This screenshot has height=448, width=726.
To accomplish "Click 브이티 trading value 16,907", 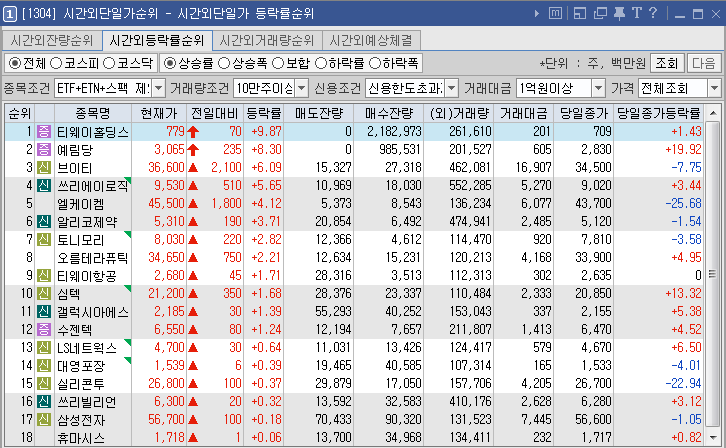I will [x=533, y=167].
